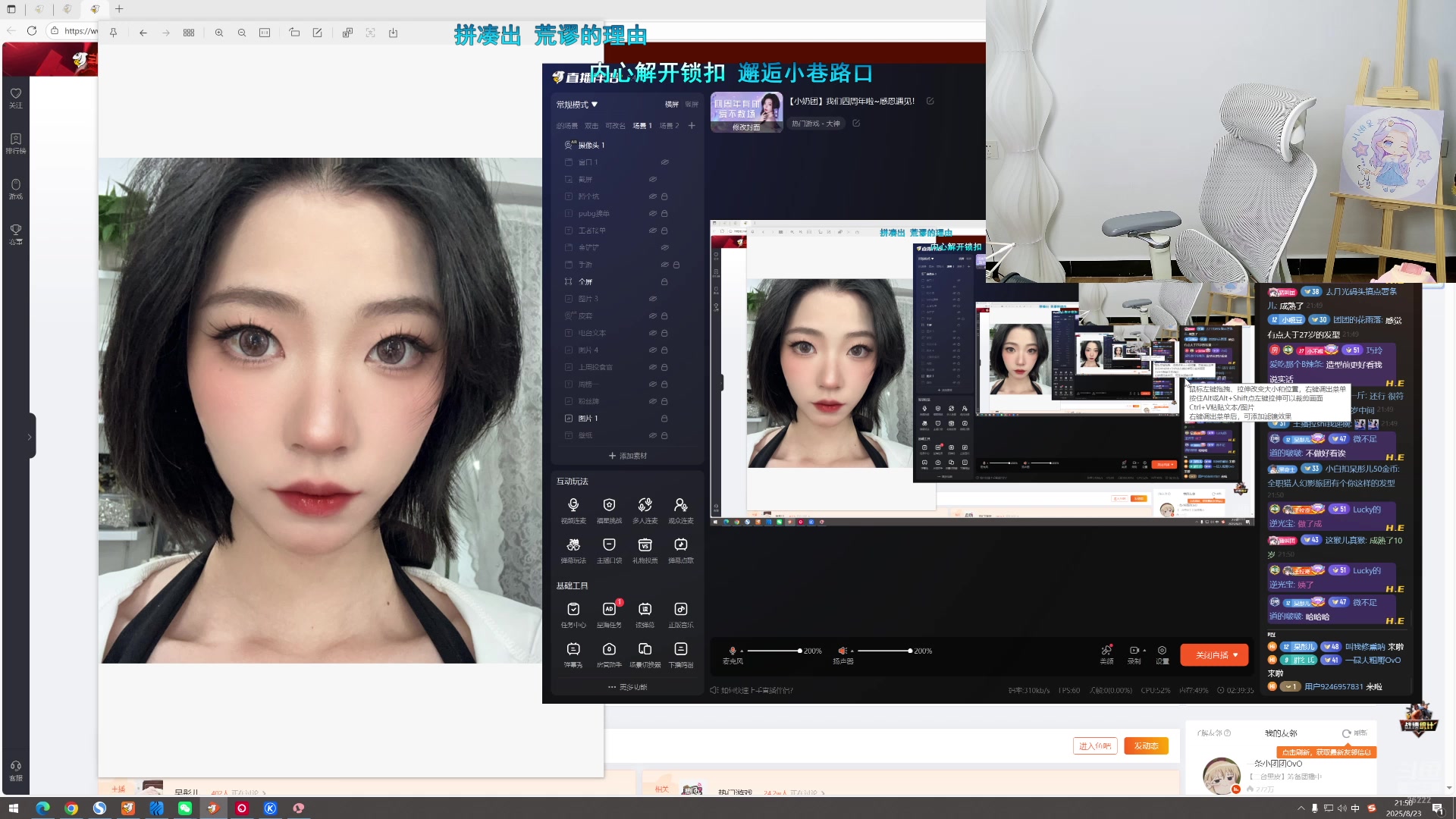Select 竖屏 portrait mode
Screen dimensions: 1456x819
[692, 105]
